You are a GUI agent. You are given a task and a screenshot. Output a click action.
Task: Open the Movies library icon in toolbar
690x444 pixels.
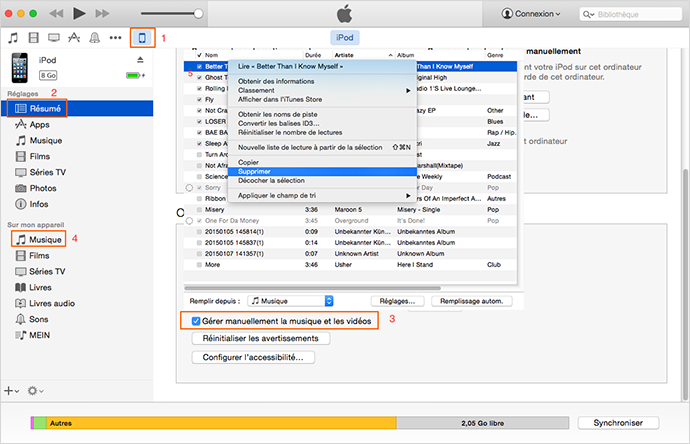click(x=33, y=38)
